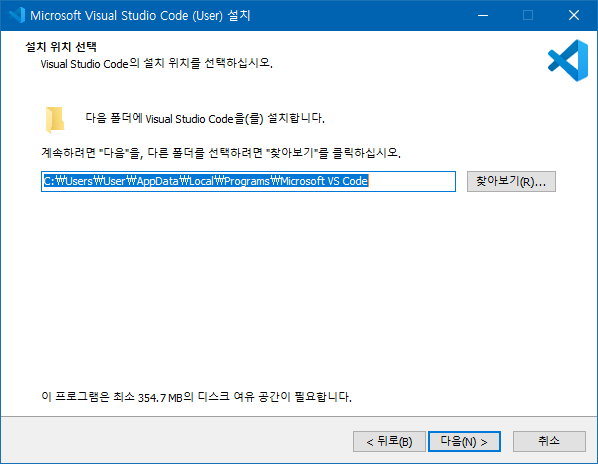Click the disabled maximize button
Image resolution: width=598 pixels, height=464 pixels.
[528, 15]
